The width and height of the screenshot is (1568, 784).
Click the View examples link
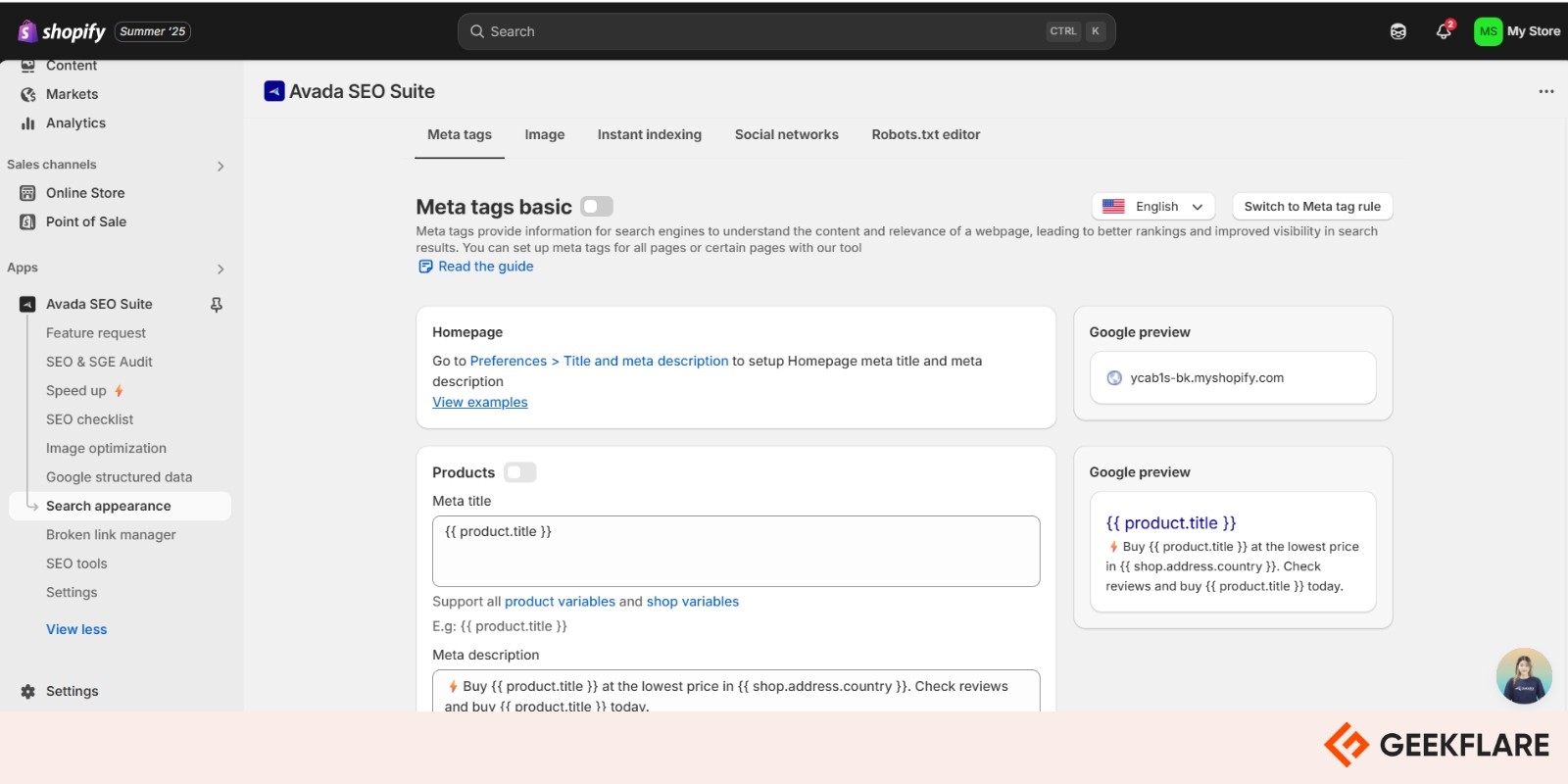(480, 402)
